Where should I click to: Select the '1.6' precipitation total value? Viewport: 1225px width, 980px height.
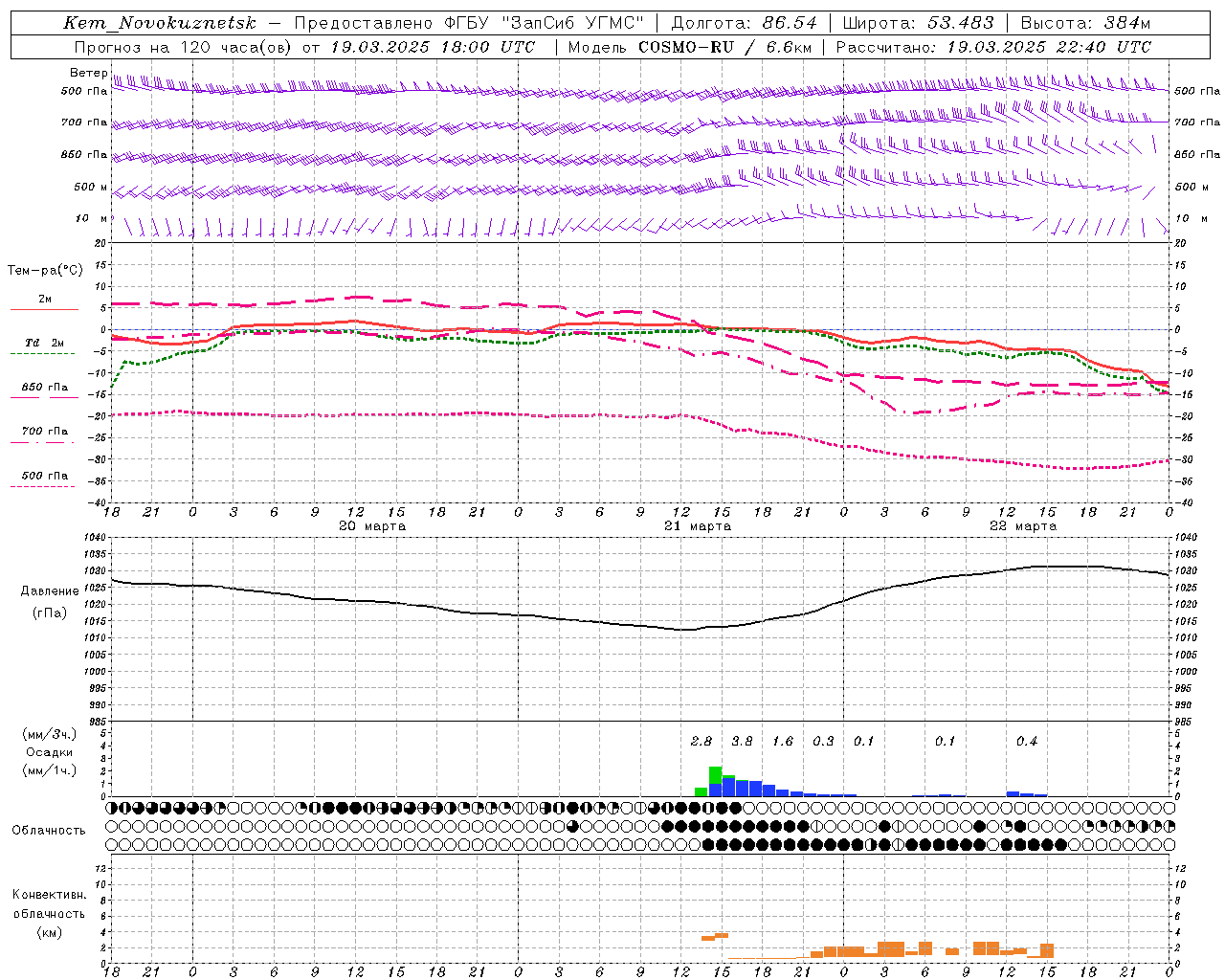pyautogui.click(x=783, y=742)
